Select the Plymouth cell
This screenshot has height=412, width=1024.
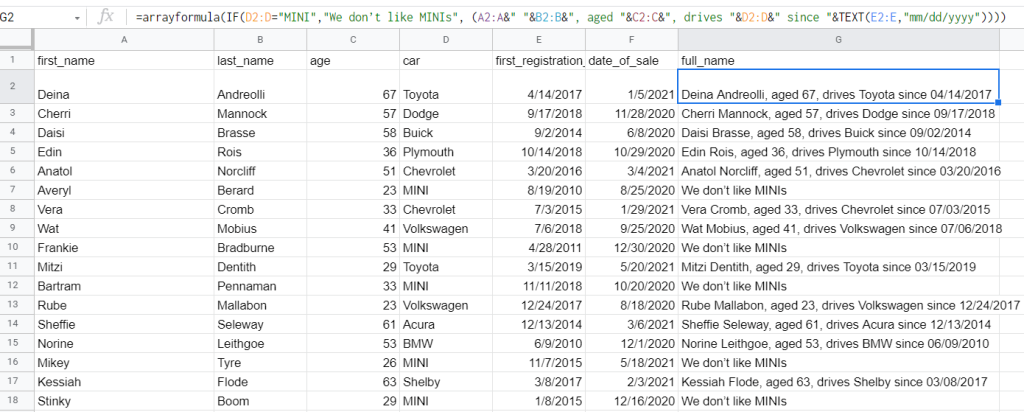tap(446, 152)
